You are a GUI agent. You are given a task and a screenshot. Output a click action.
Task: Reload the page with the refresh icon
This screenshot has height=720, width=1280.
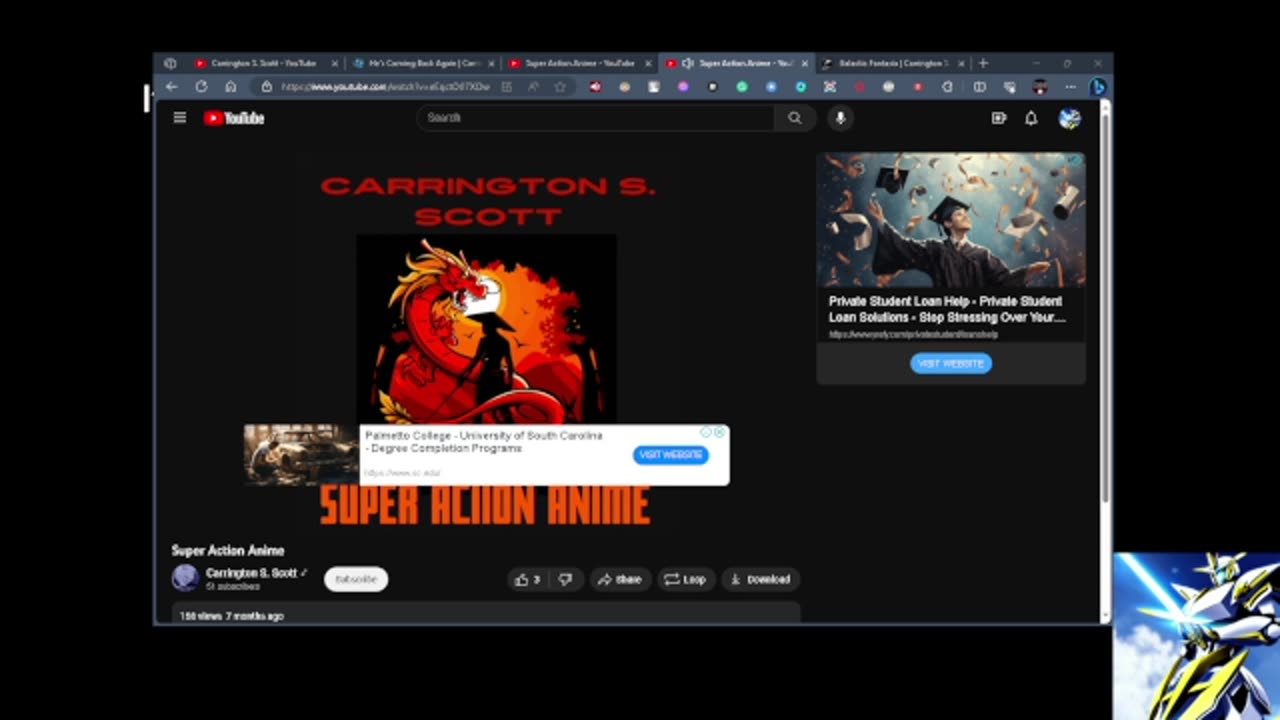click(x=201, y=87)
